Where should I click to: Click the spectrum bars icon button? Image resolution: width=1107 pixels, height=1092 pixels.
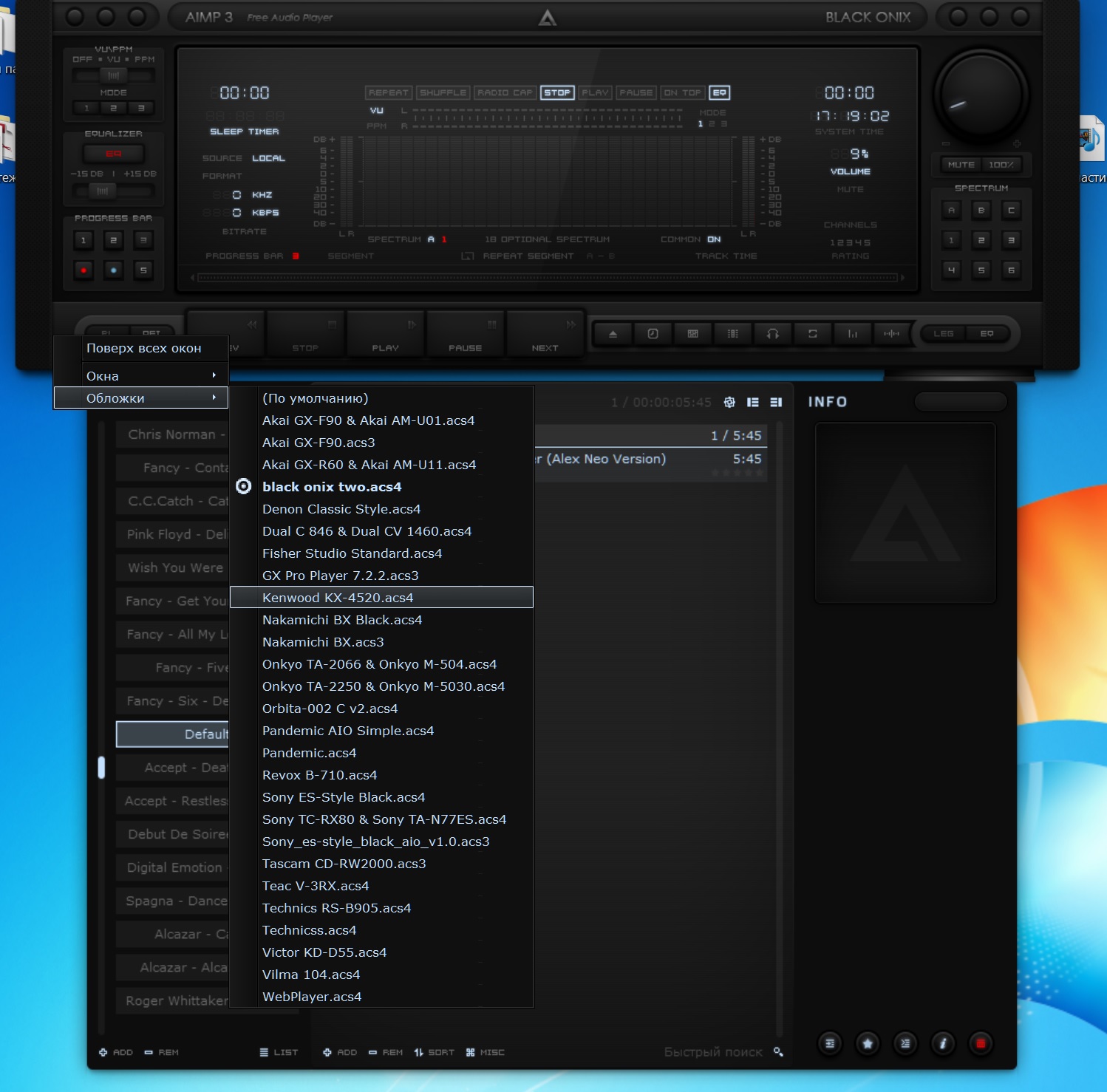click(x=852, y=334)
